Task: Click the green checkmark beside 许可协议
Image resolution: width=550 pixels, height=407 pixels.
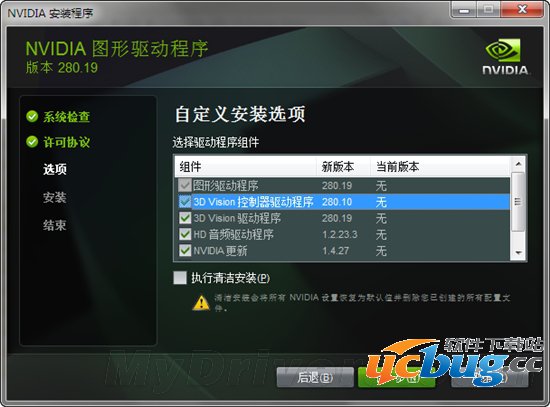Action: (32, 142)
